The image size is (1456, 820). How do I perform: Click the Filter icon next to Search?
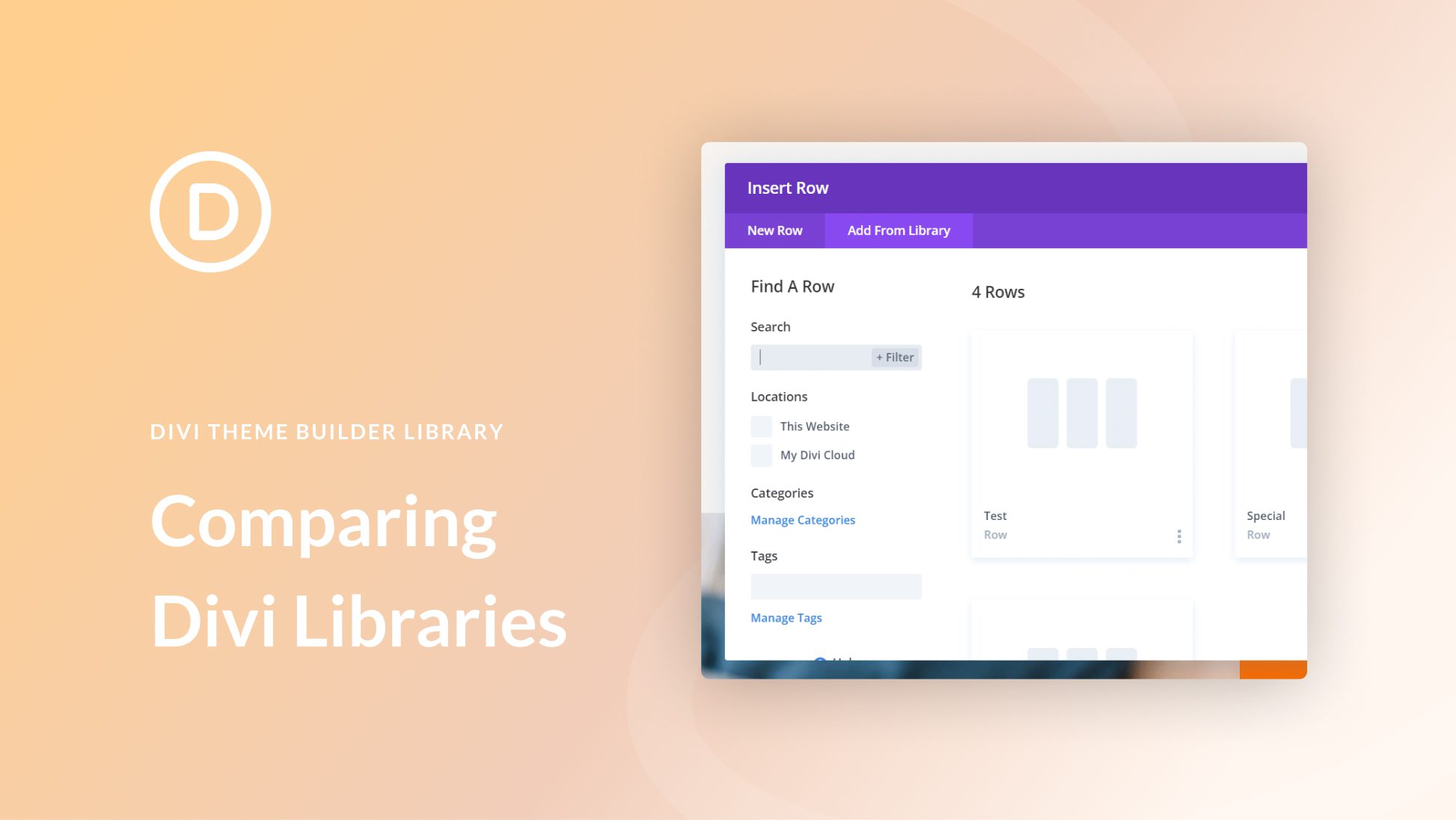pos(894,357)
